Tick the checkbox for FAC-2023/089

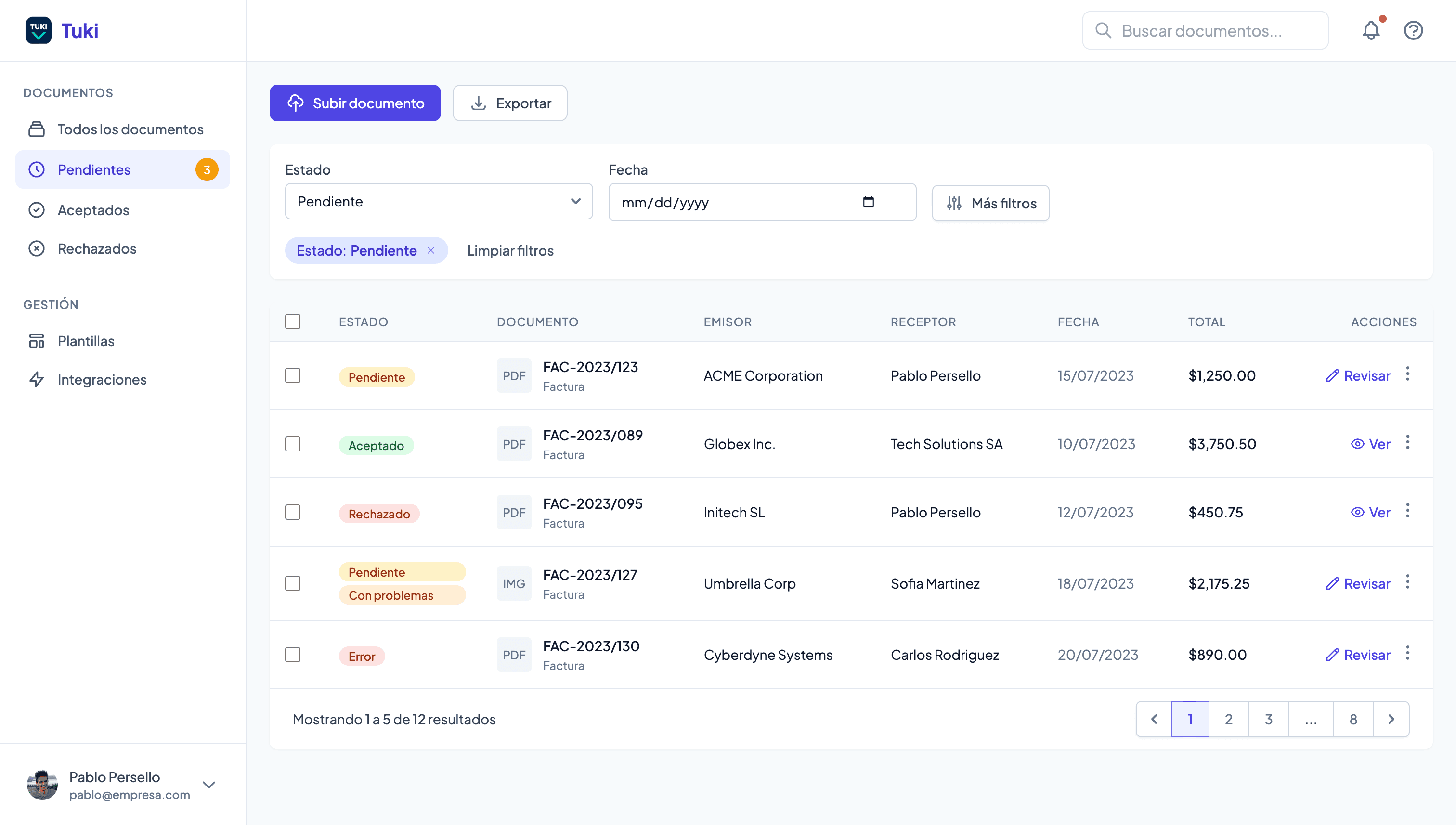click(x=293, y=444)
